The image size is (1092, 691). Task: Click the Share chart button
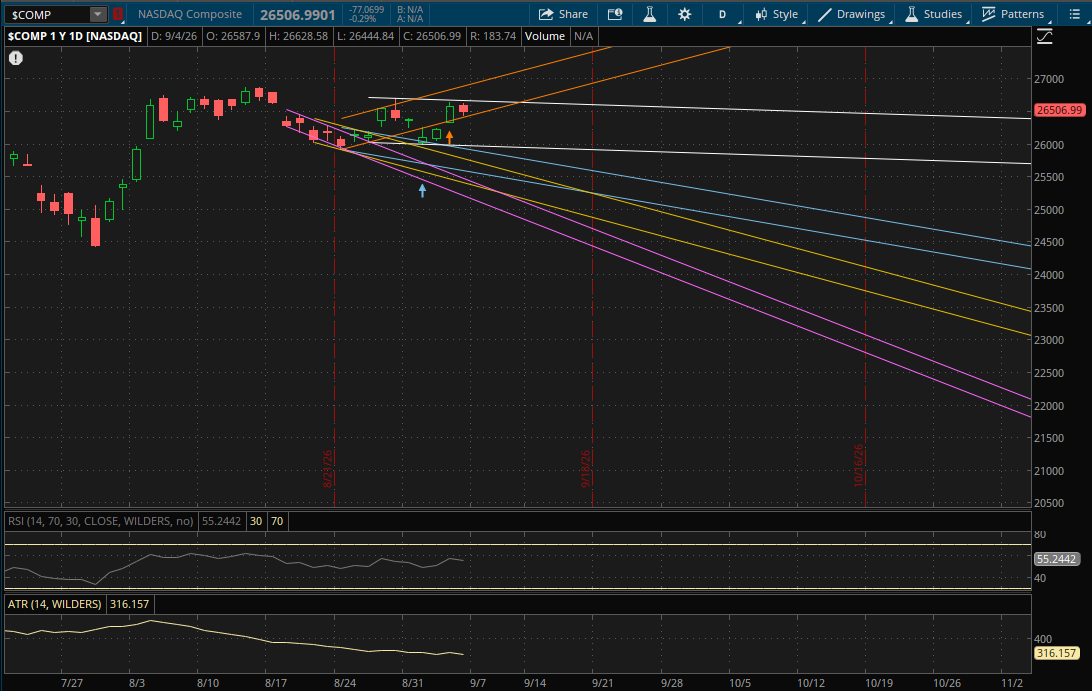point(563,14)
